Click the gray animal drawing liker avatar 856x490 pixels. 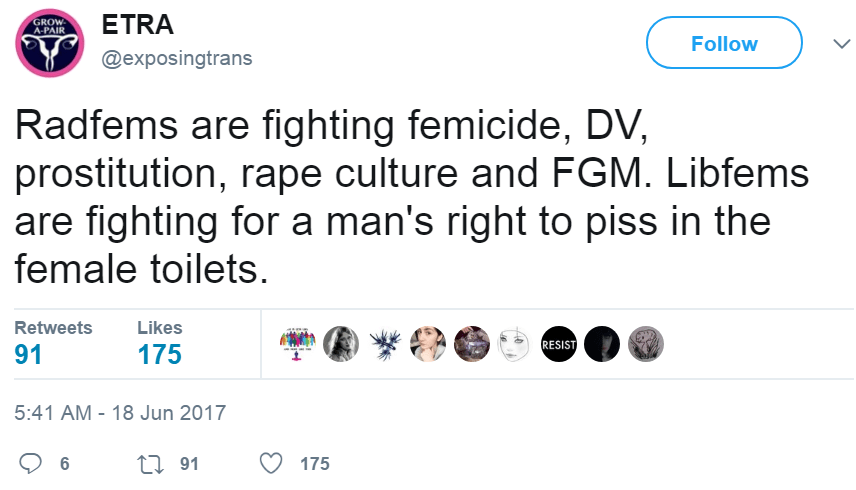click(645, 344)
